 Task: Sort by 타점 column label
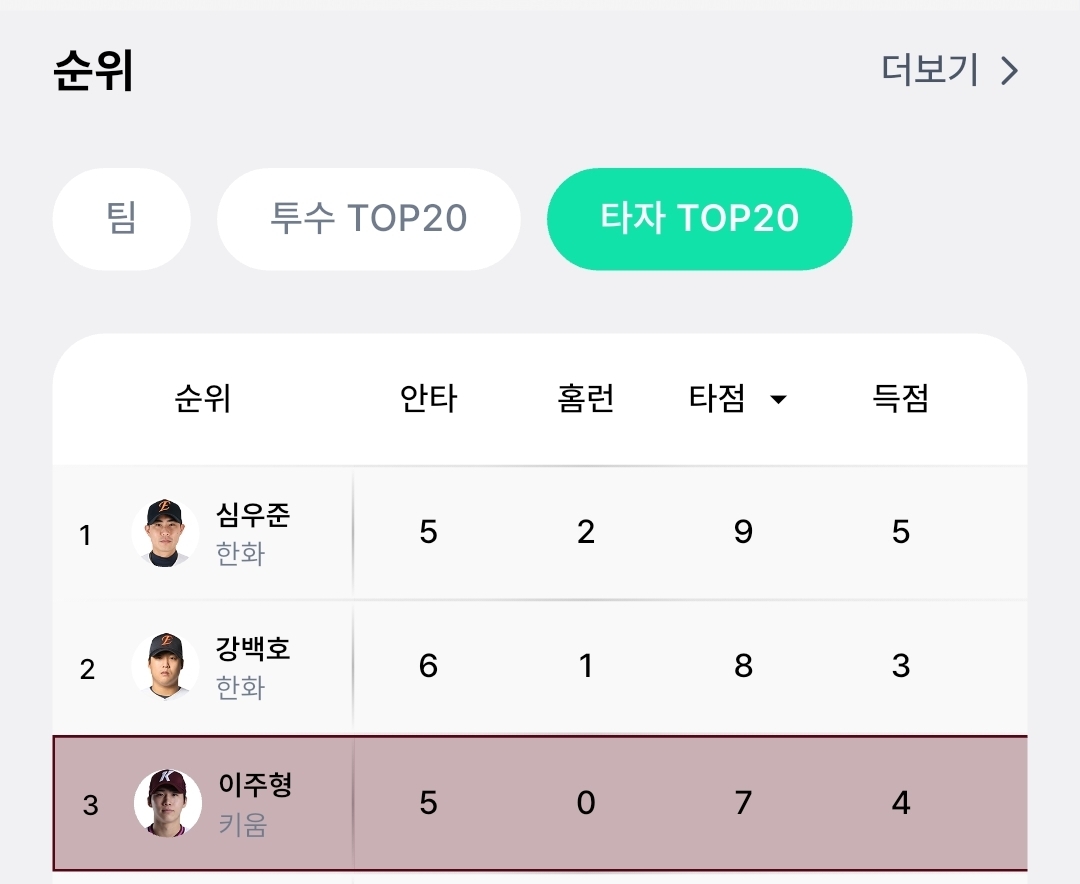coord(717,399)
